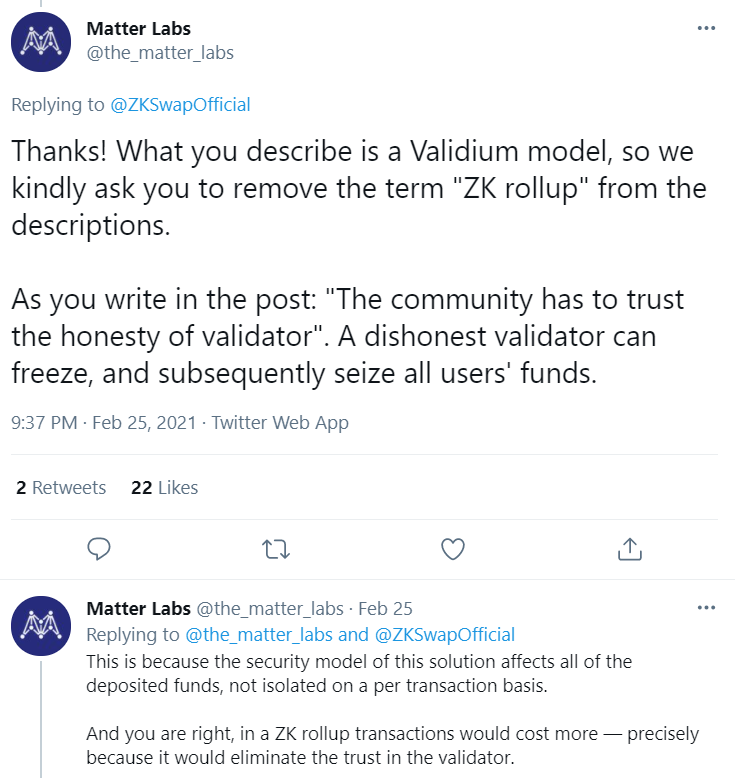Click @ZKSwapOfficial mention in reply tweet
Screen dimensions: 735x778
(x=445, y=635)
